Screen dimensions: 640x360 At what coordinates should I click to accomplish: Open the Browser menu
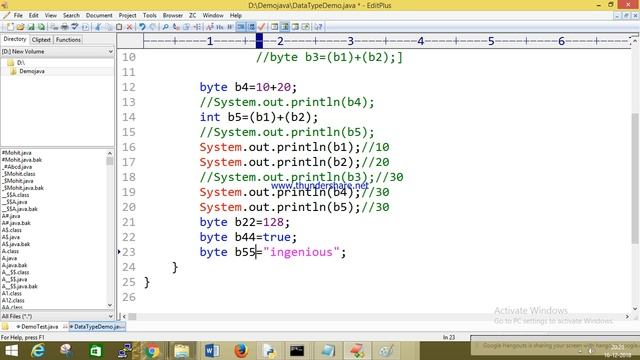point(173,15)
